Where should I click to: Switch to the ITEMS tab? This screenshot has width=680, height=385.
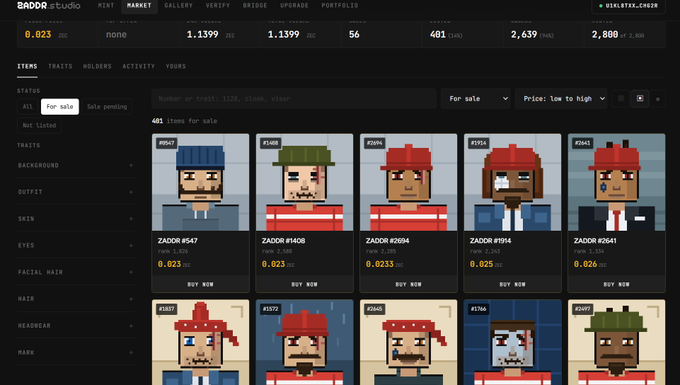pyautogui.click(x=27, y=66)
